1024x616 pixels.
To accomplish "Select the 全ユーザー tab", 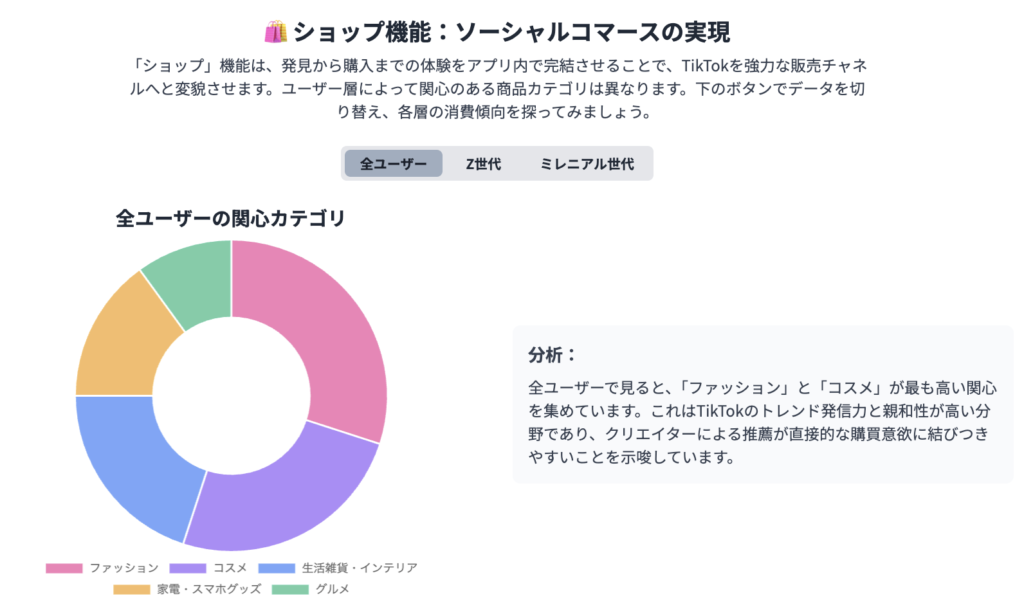I will click(393, 164).
